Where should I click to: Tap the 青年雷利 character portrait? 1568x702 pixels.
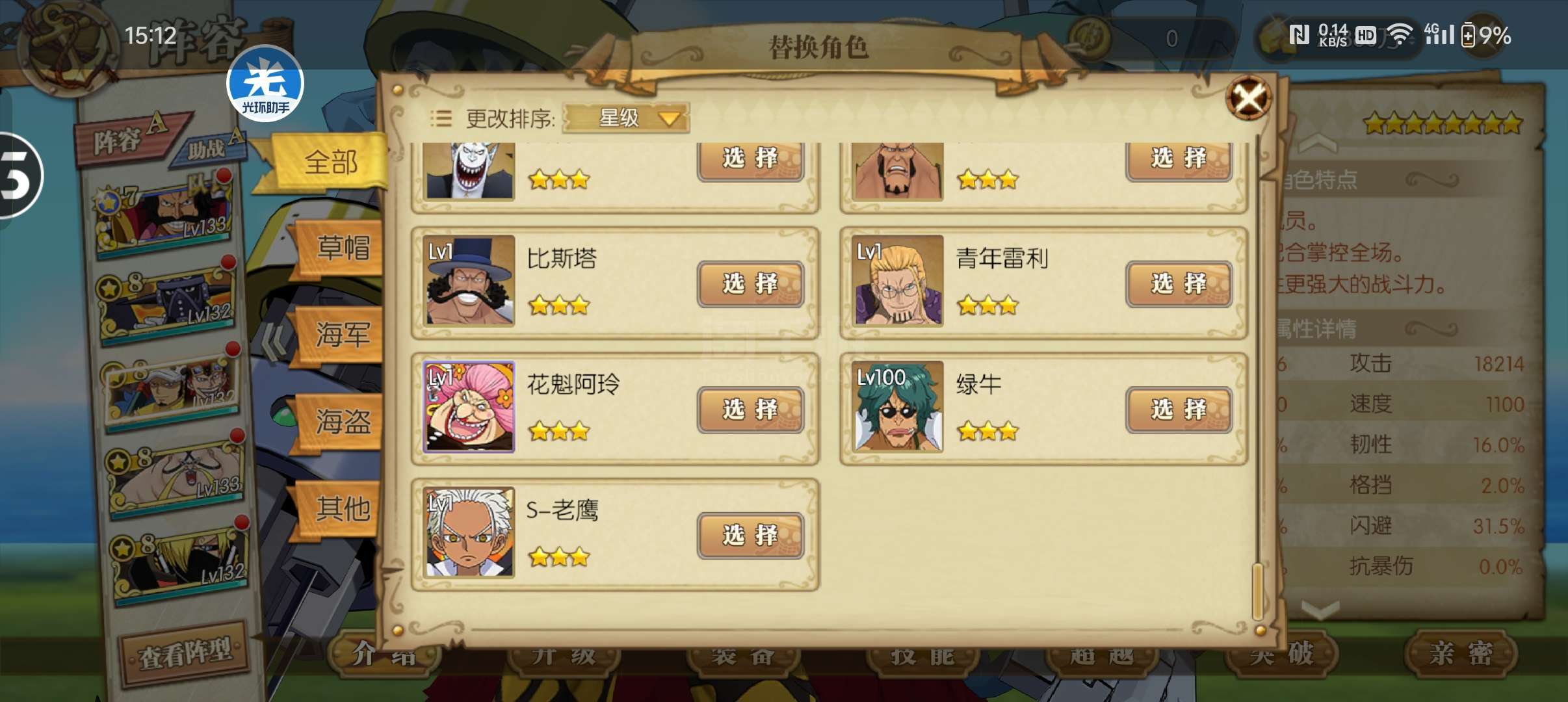pos(897,281)
